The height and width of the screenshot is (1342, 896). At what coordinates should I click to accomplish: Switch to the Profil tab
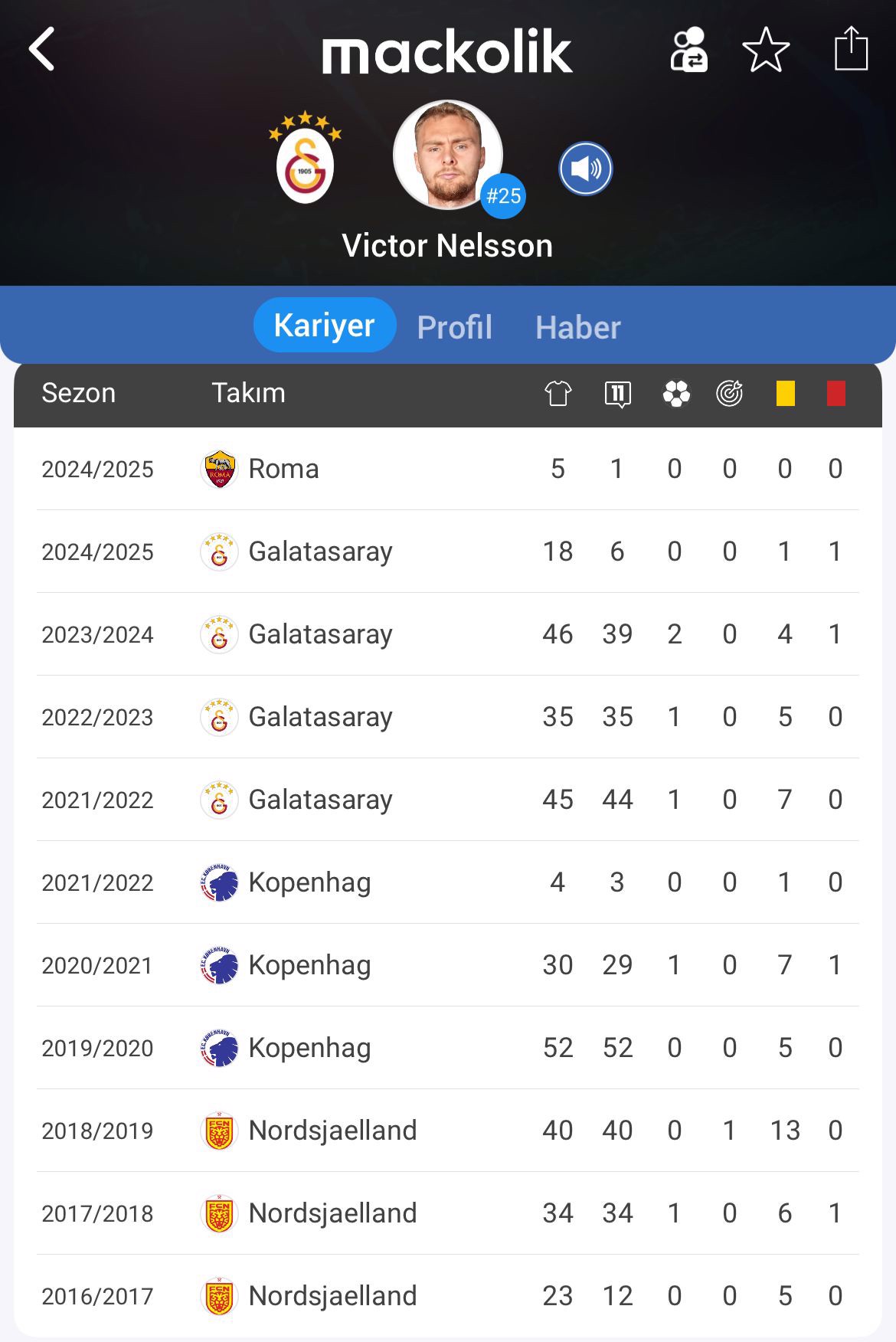click(x=454, y=327)
